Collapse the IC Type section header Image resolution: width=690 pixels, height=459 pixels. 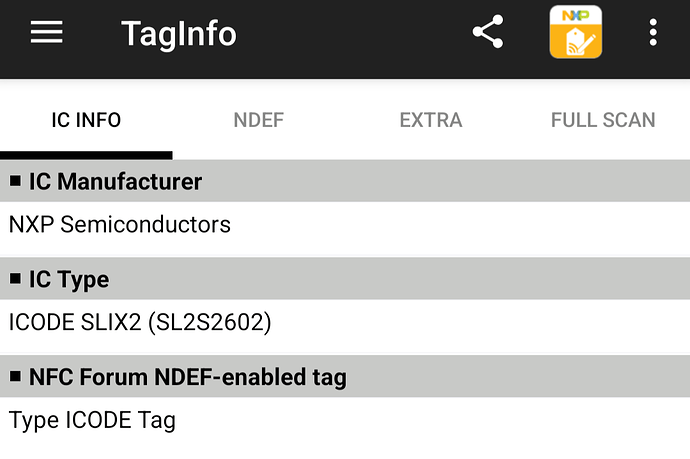(x=345, y=279)
